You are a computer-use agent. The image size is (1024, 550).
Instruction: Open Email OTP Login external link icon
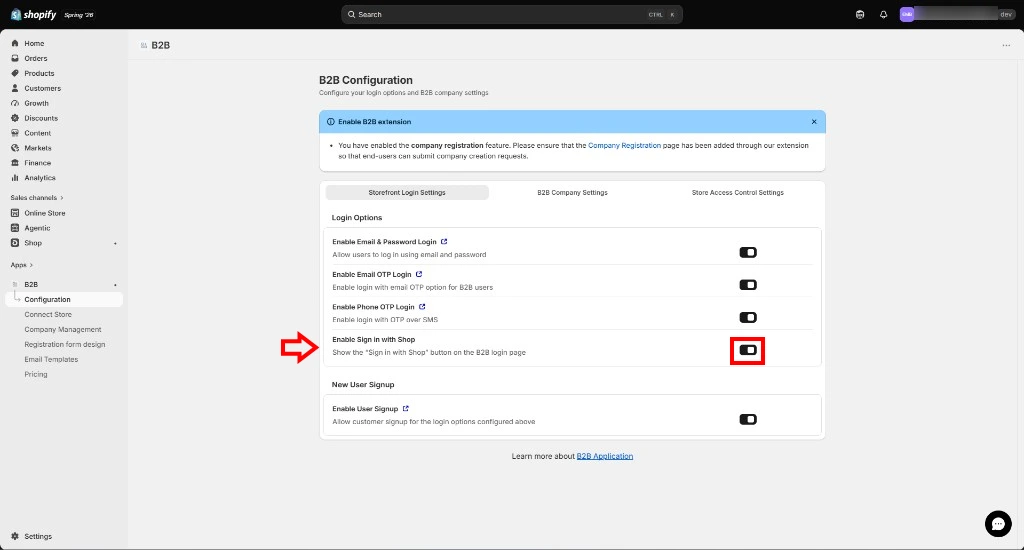click(419, 274)
